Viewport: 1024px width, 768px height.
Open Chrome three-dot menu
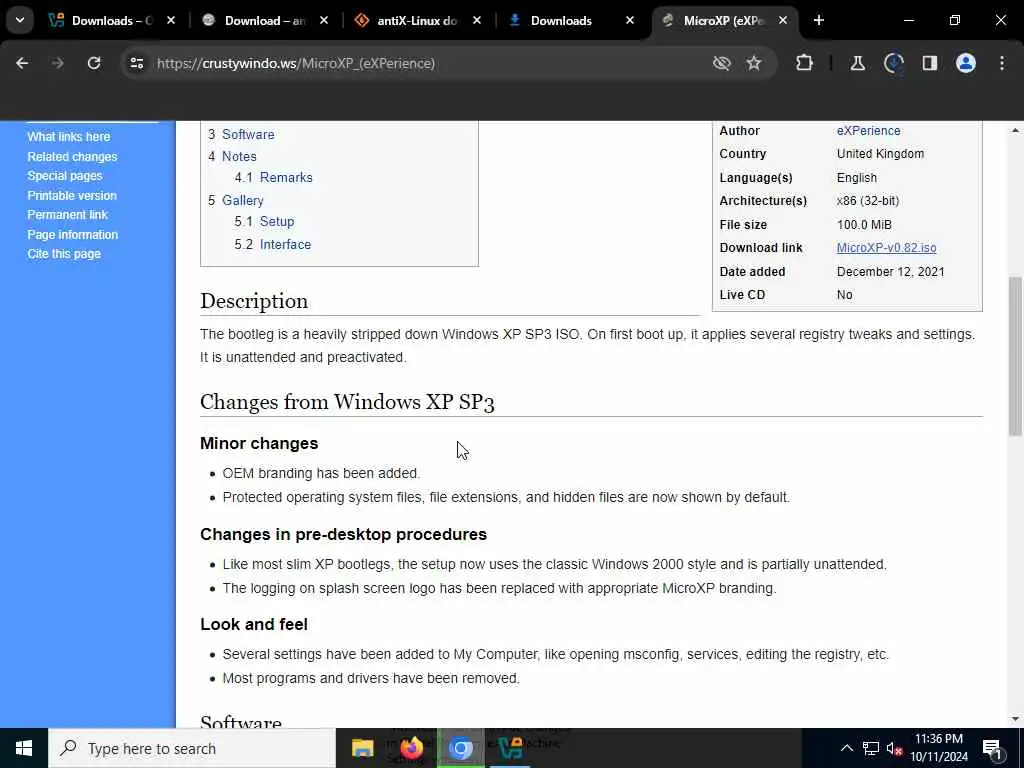click(1002, 63)
